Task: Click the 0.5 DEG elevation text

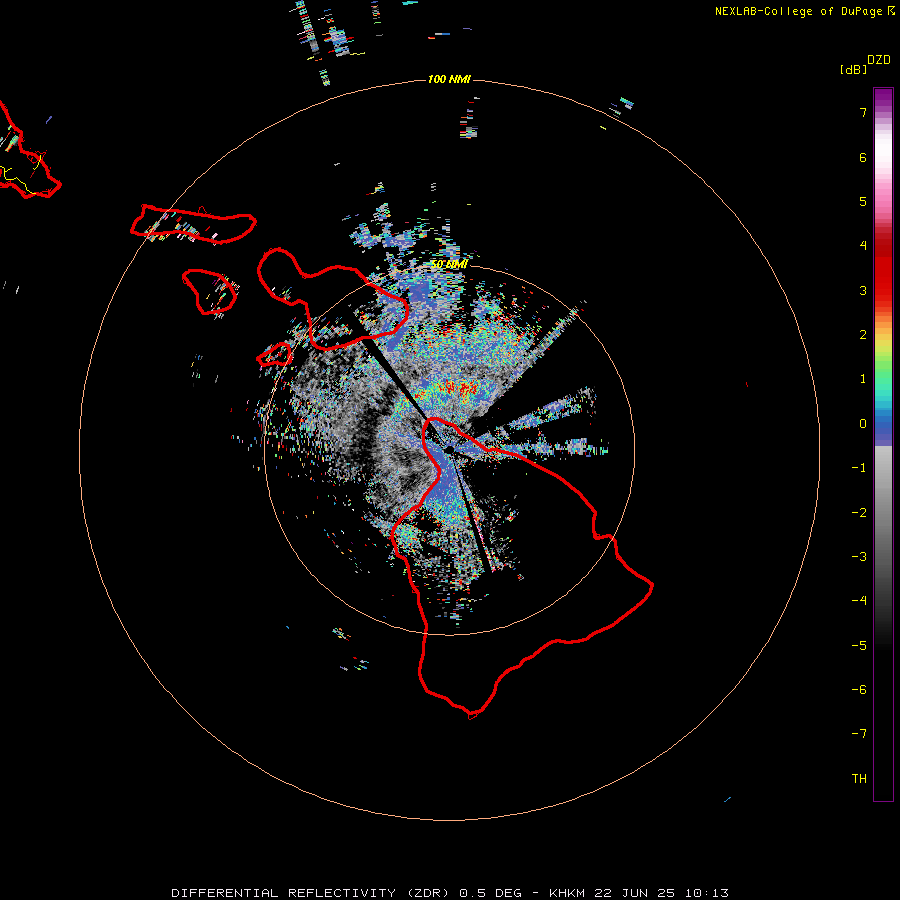Action: (x=491, y=893)
